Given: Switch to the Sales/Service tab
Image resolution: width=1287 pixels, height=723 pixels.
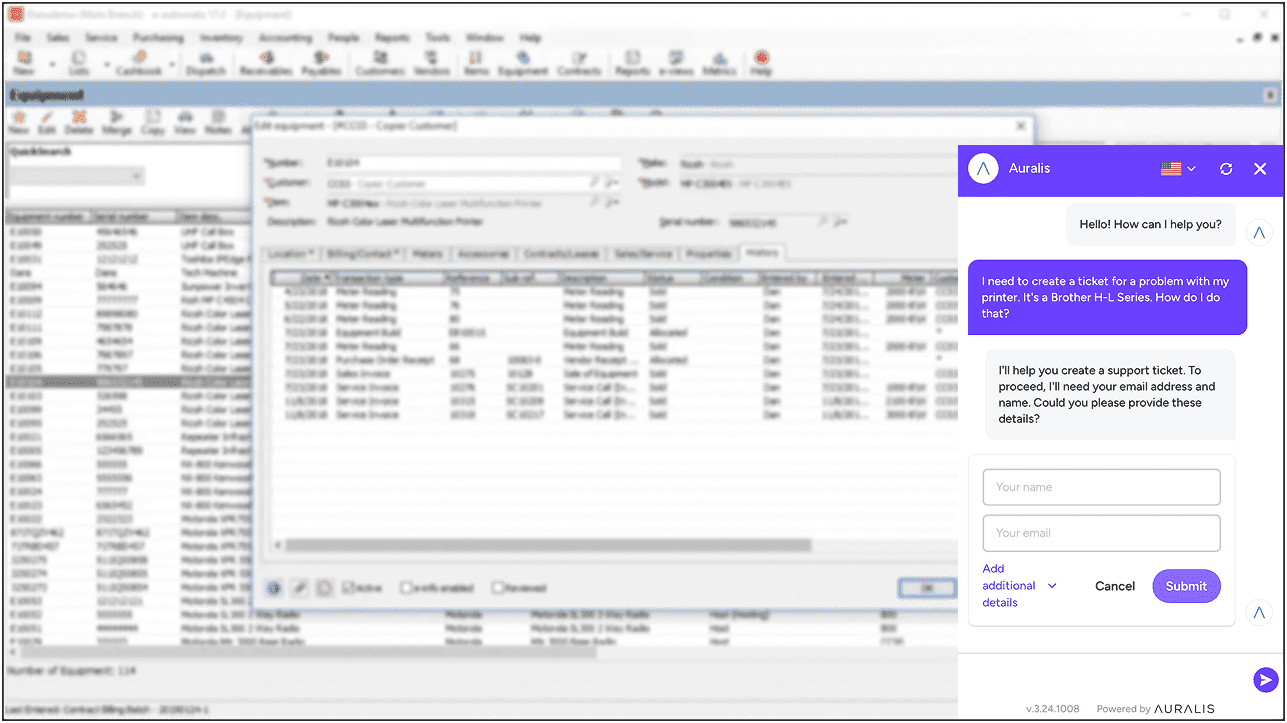Looking at the screenshot, I should point(643,254).
